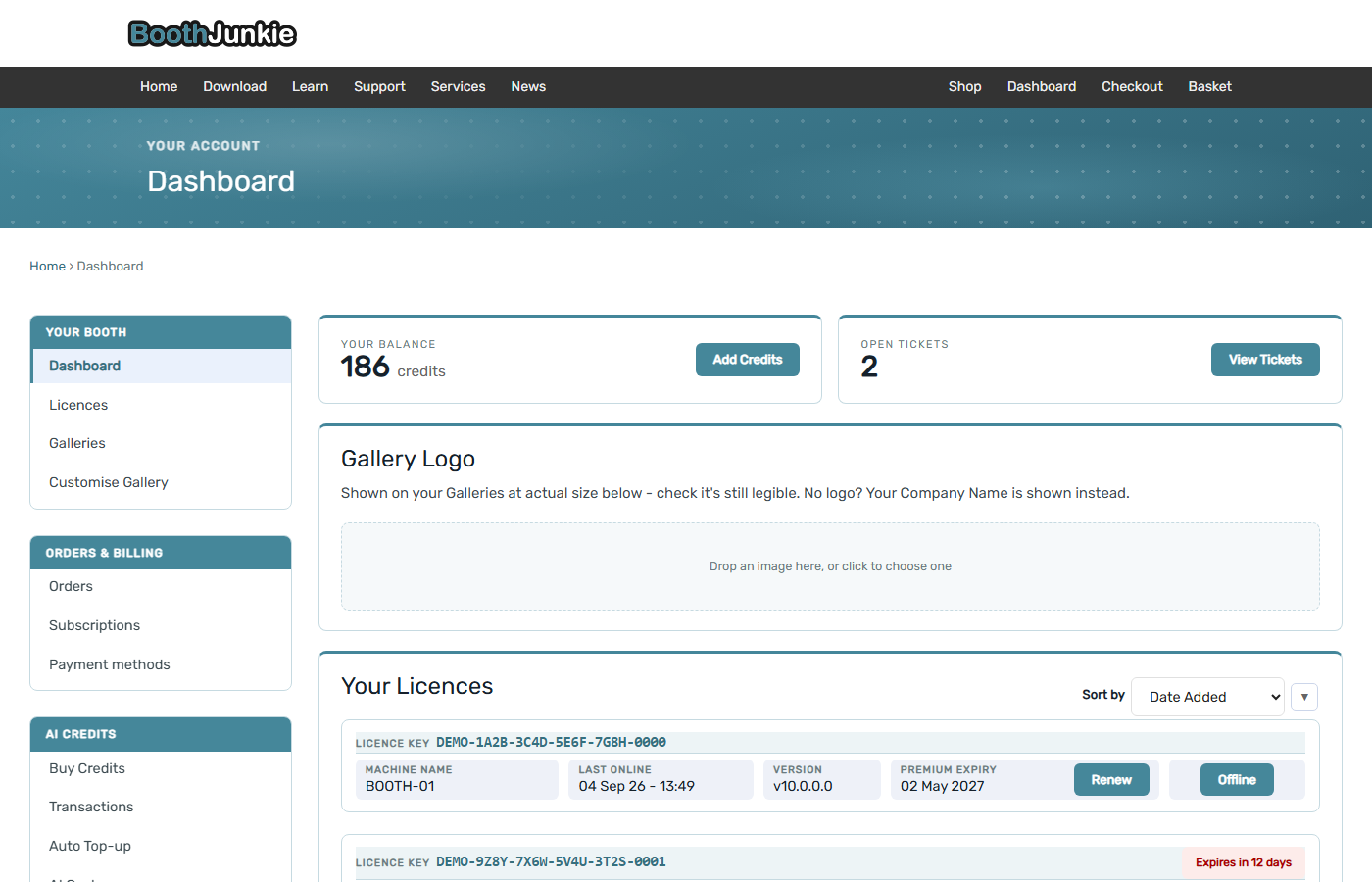
Task: Open Licences in sidebar
Action: [x=161, y=405]
